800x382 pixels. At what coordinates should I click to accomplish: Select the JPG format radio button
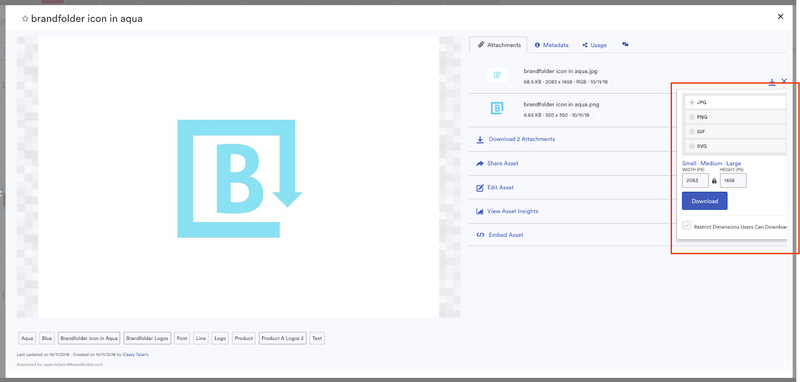tap(692, 103)
